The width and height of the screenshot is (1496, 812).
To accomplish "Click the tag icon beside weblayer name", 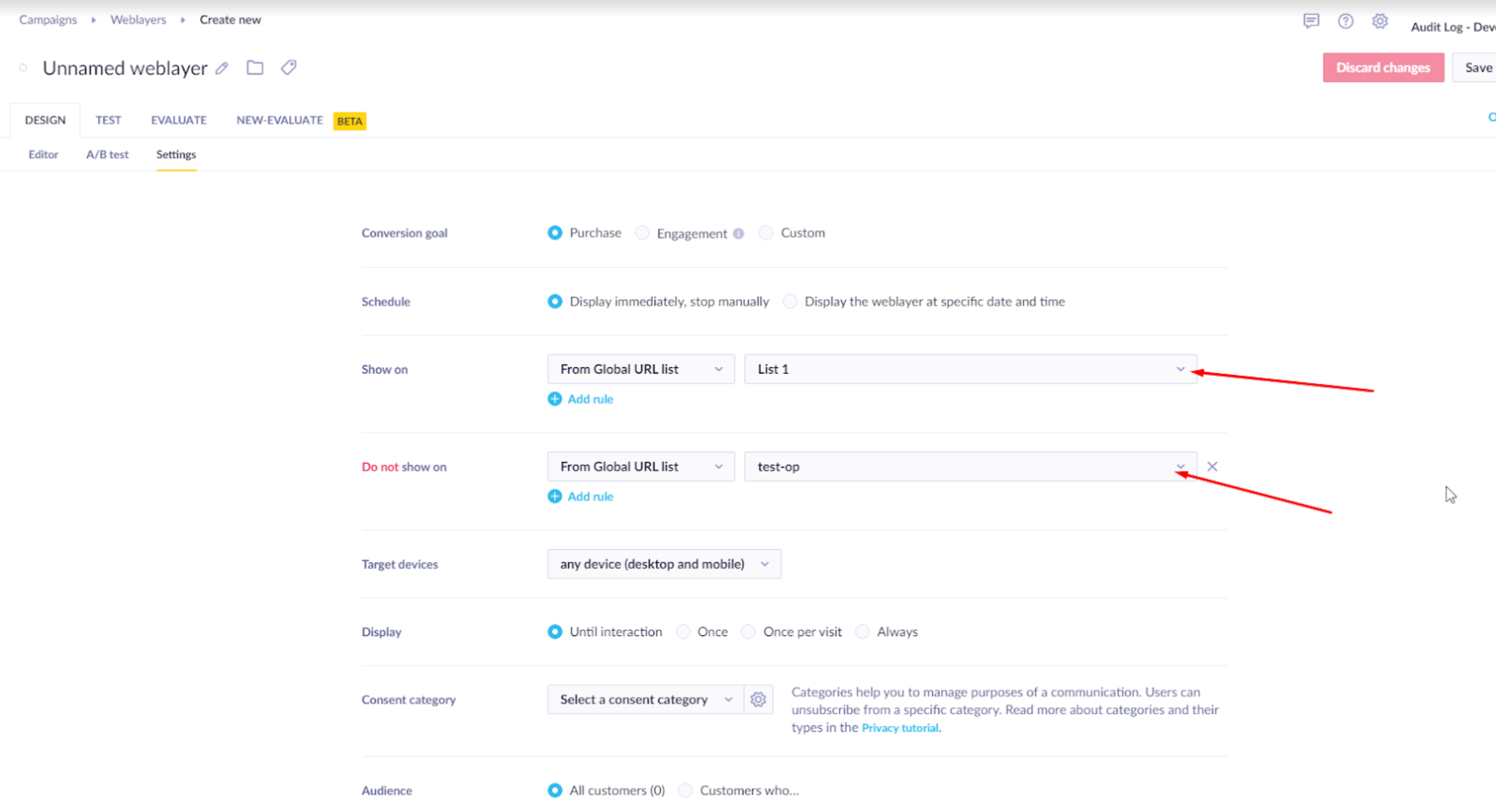I will click(289, 68).
